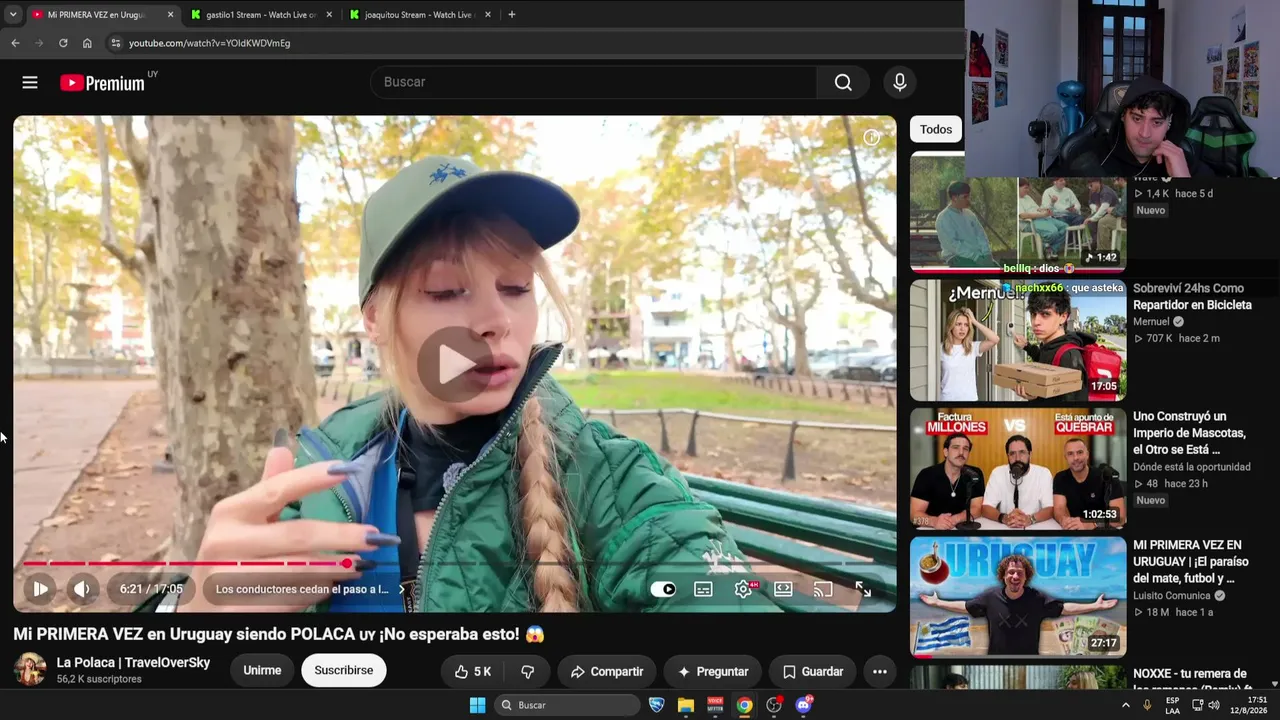Image resolution: width=1280 pixels, height=720 pixels.
Task: Start voice search with the microphone
Action: point(900,82)
